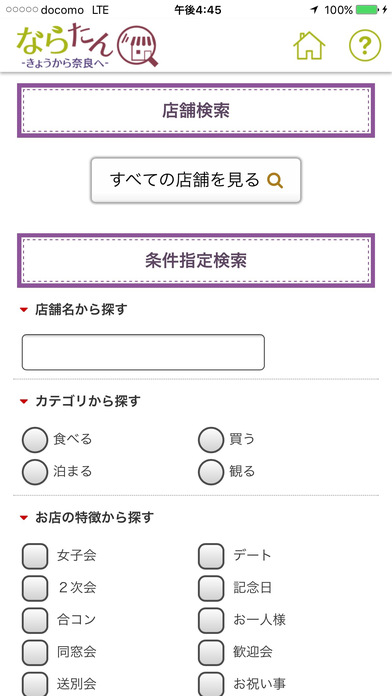This screenshot has width=392, height=696.
Task: Check the お一人様 option
Action: pos(210,620)
